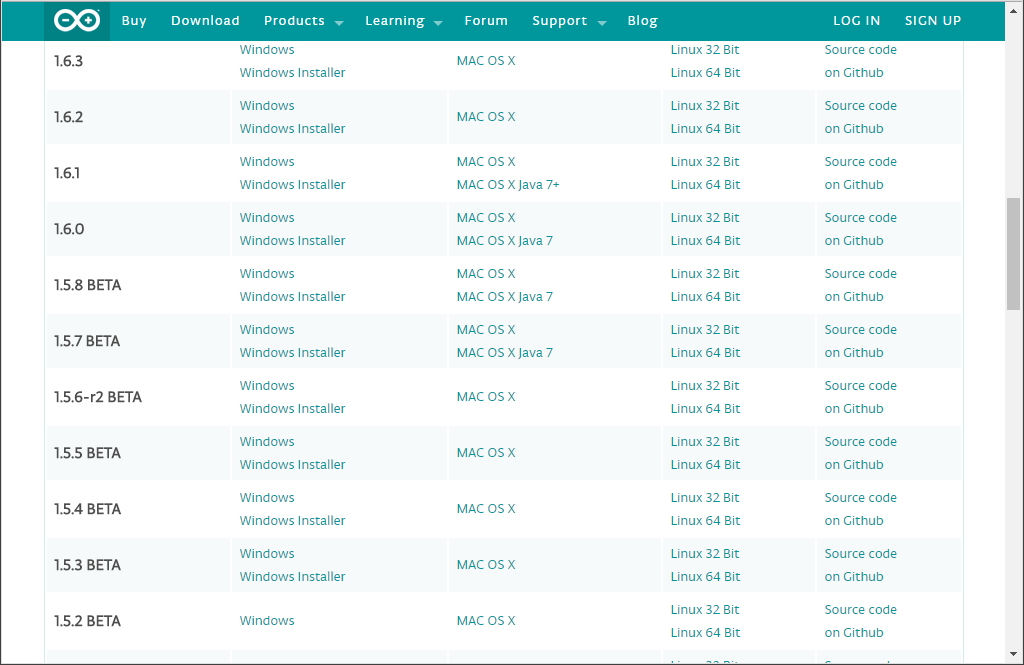1024x665 pixels.
Task: Expand the Products dropdown arrow
Action: point(339,23)
